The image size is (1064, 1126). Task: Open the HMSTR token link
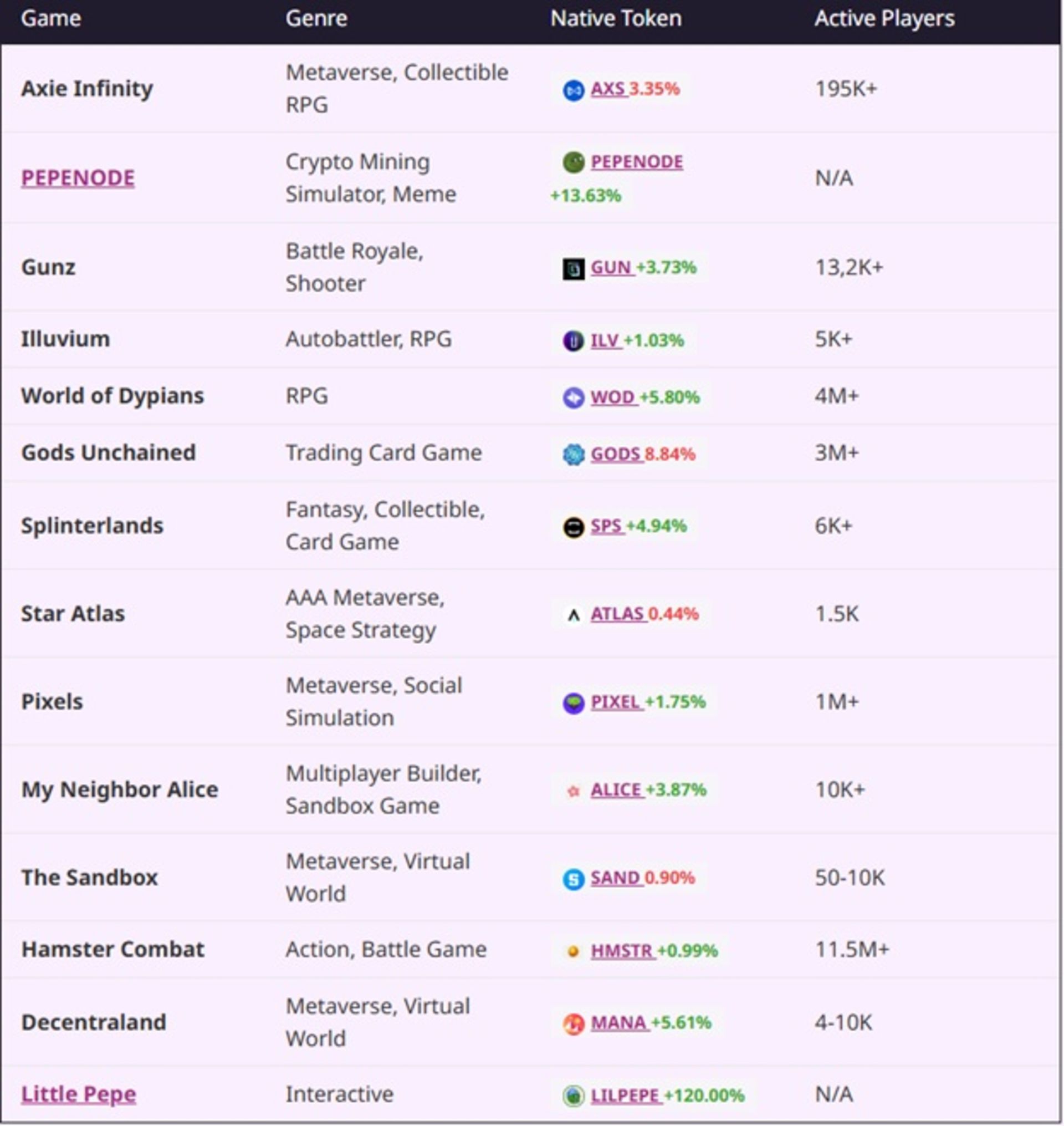(x=621, y=951)
